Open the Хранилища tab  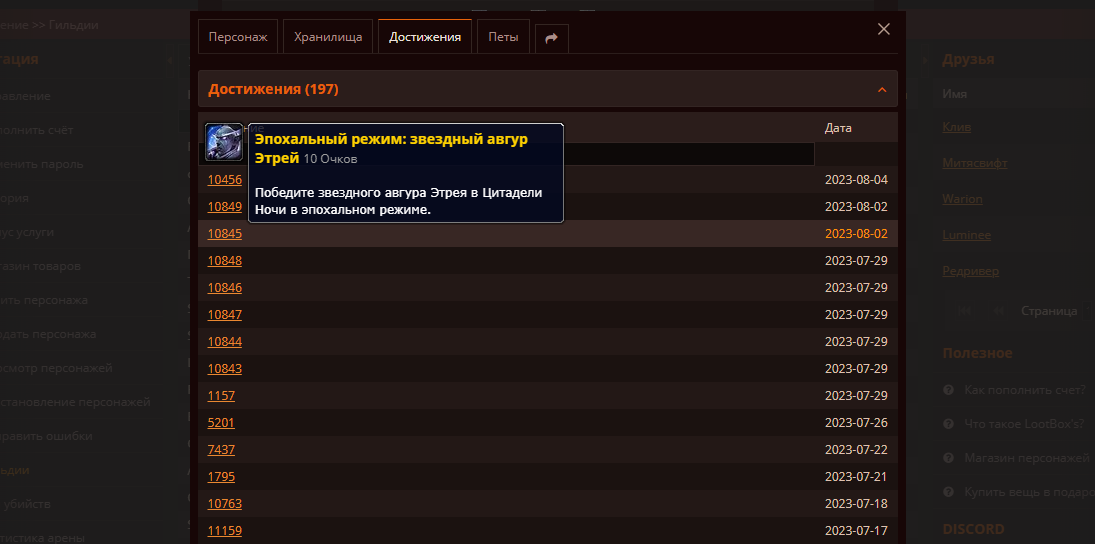328,37
